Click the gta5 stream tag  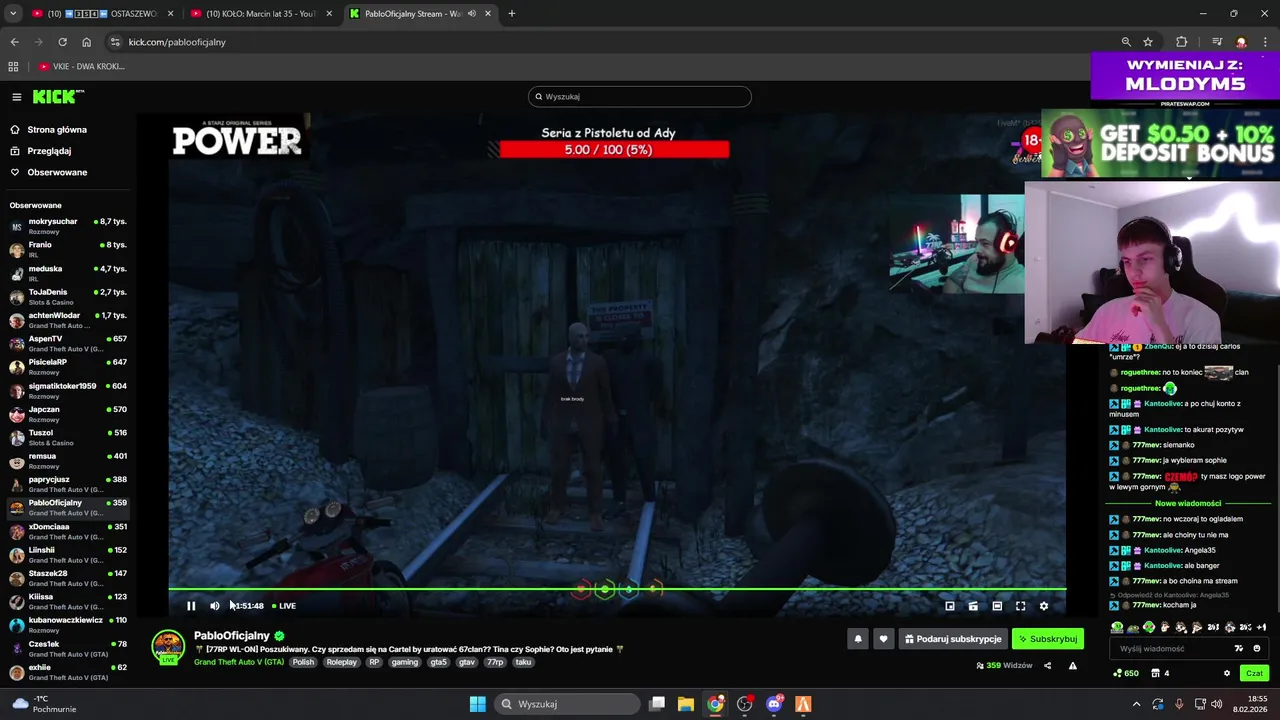coord(438,662)
